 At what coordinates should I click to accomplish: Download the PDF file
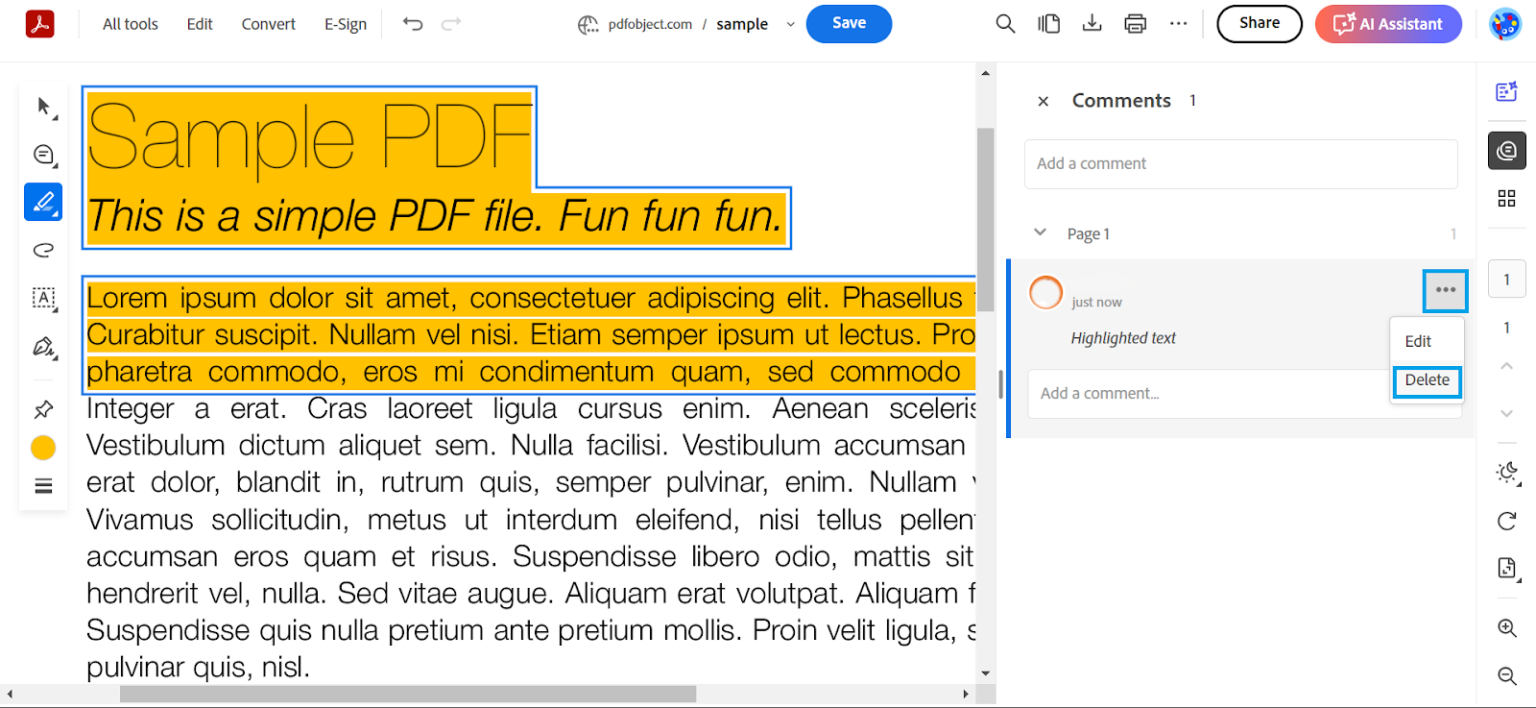tap(1092, 24)
